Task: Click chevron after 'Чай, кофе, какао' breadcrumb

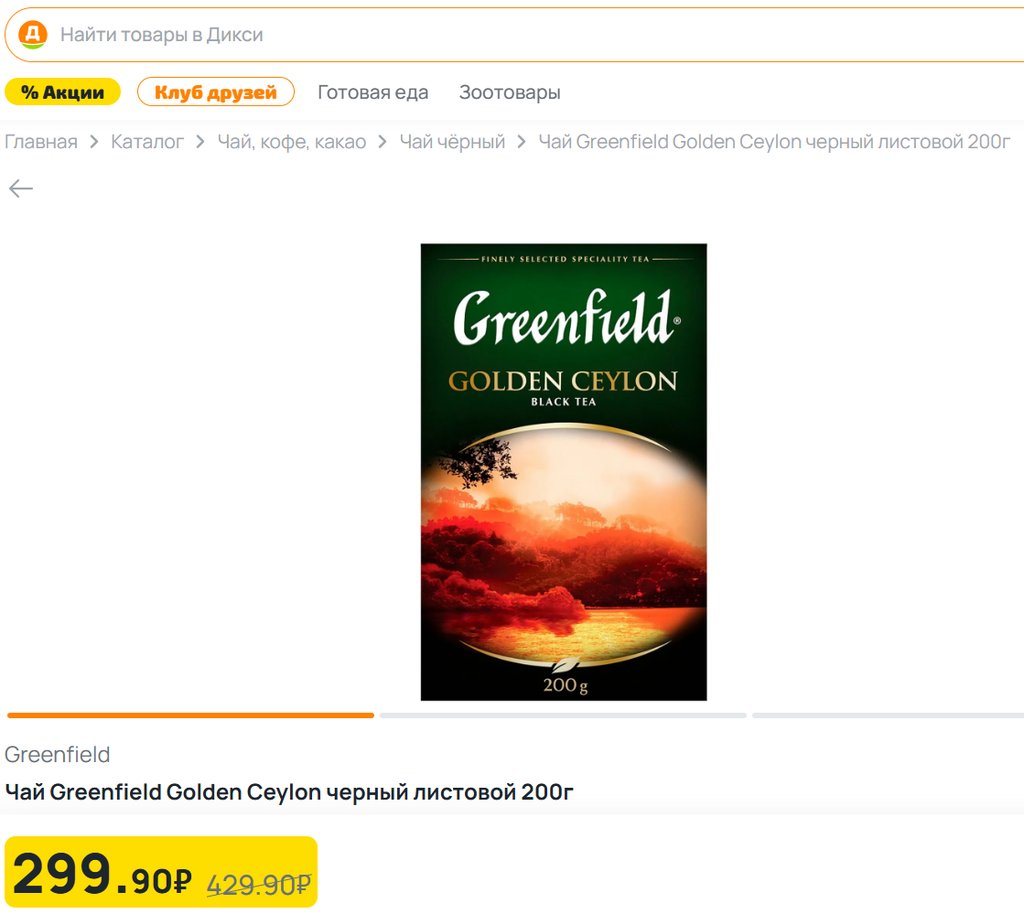Action: point(382,142)
